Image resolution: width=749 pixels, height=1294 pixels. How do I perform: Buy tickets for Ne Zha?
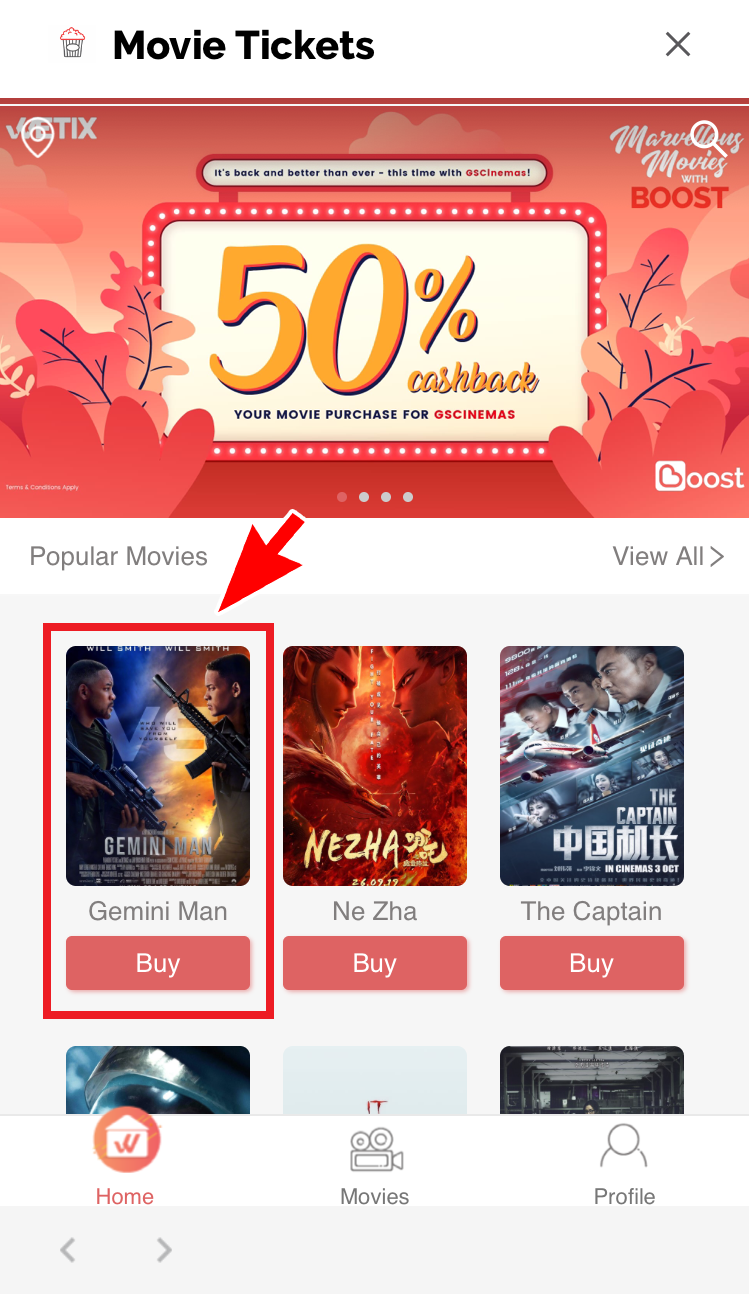375,963
